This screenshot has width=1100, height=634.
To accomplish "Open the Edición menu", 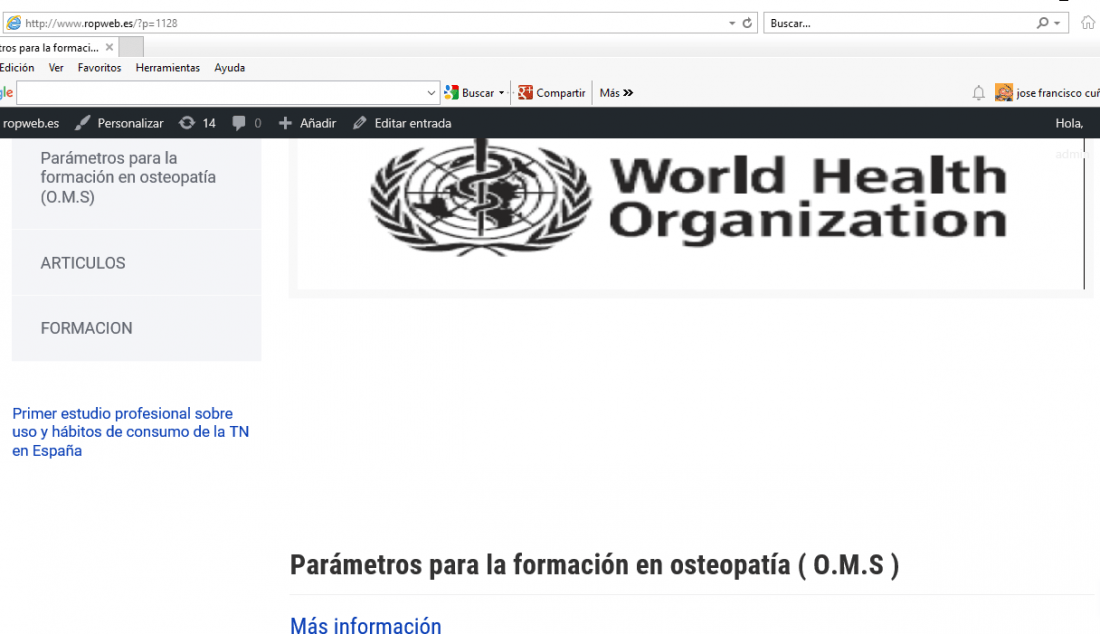I will click(17, 68).
